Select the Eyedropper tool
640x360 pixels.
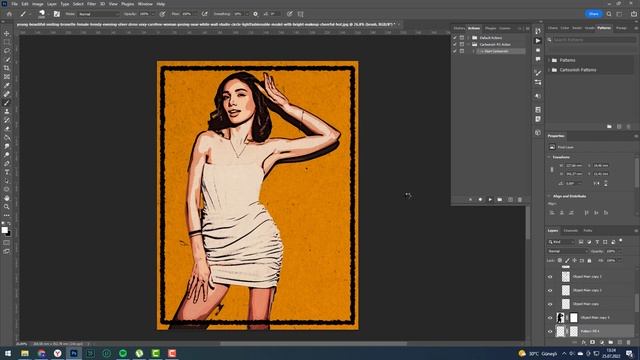(7, 85)
